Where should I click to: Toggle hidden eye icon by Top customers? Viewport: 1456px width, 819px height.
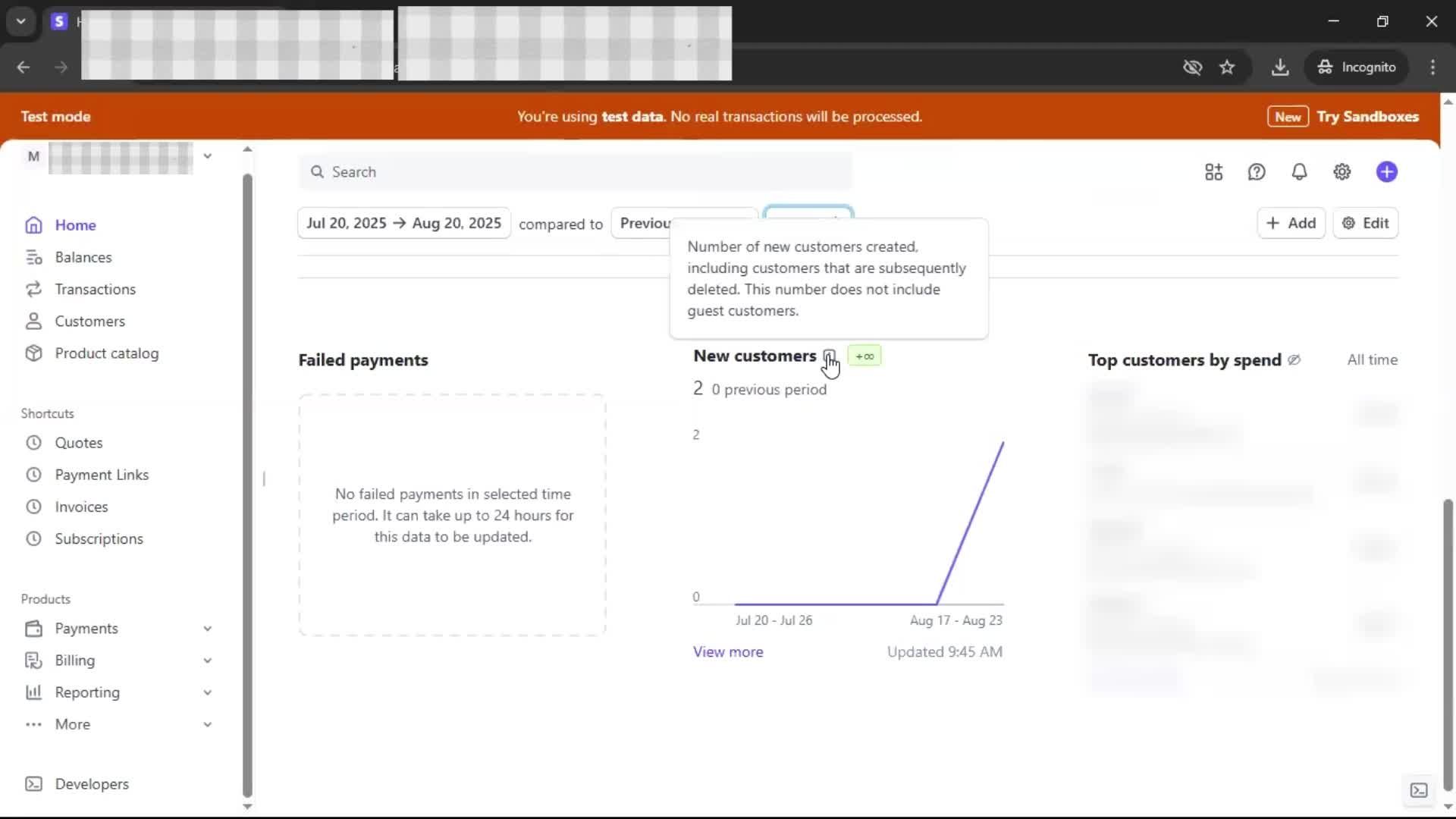point(1294,360)
